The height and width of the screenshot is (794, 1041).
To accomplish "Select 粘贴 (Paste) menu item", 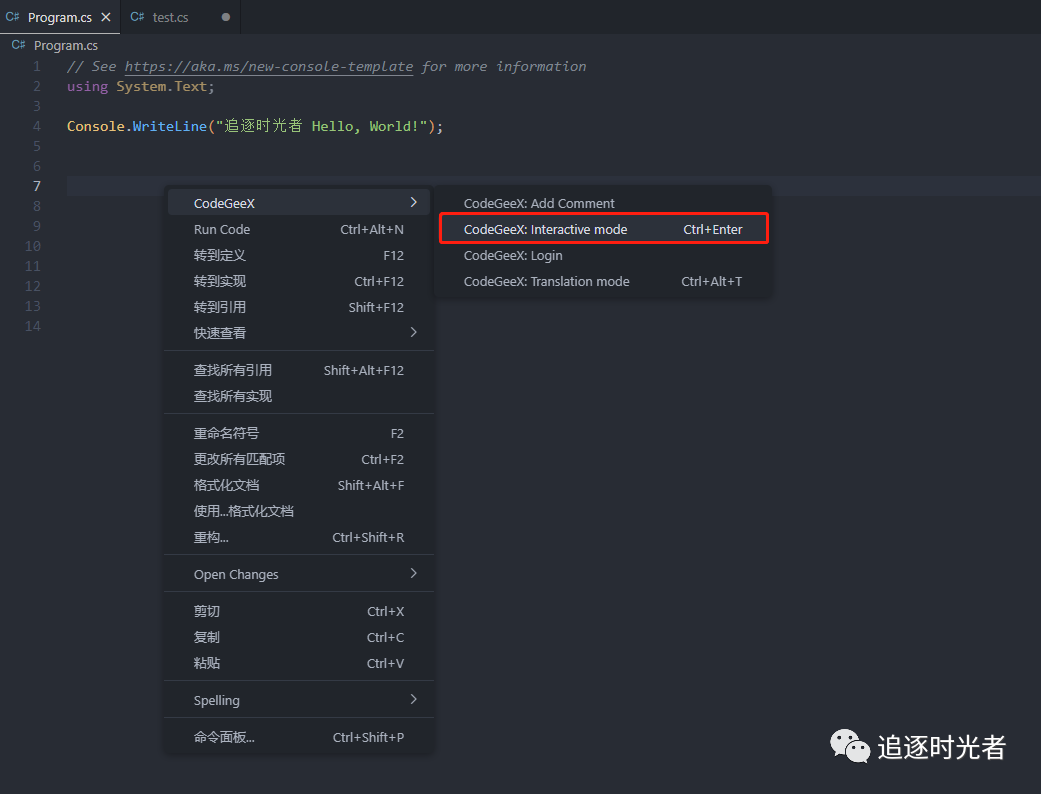I will [x=299, y=663].
